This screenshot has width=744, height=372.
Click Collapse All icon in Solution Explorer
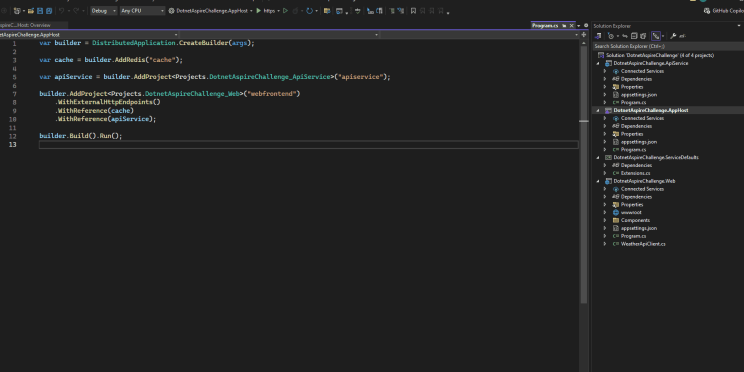click(x=634, y=36)
